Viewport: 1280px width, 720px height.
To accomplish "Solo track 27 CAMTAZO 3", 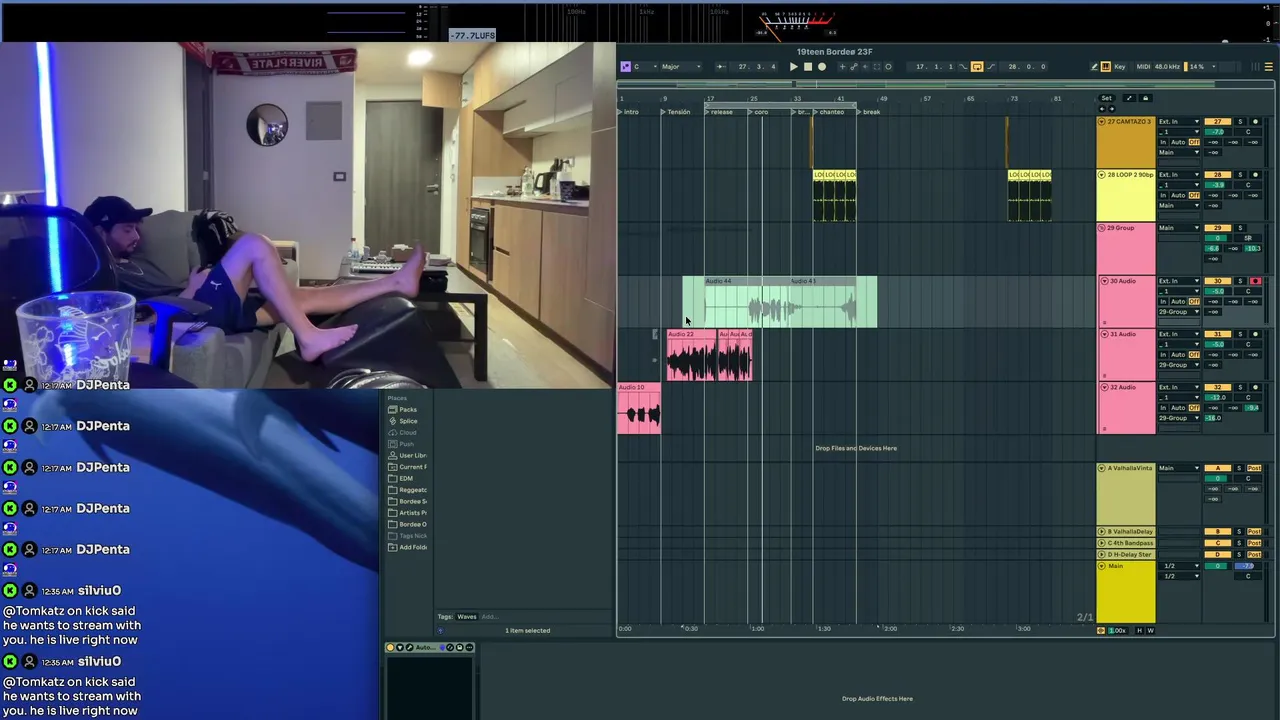I will [1240, 122].
